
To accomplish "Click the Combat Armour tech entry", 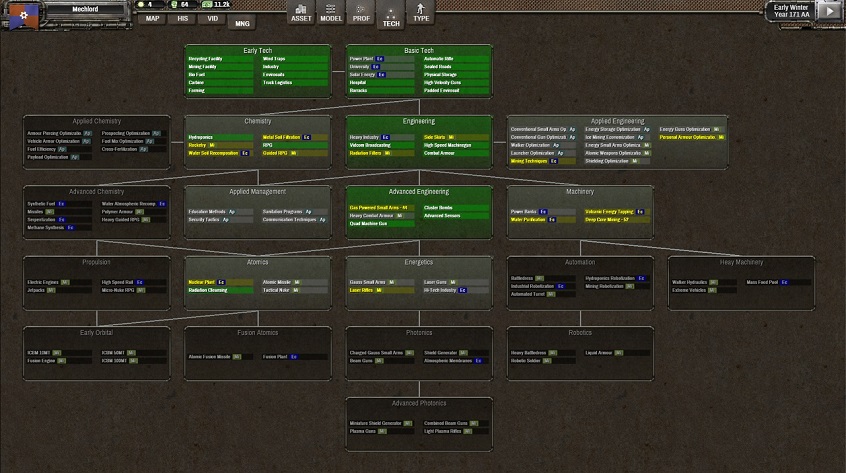I will (x=456, y=153).
